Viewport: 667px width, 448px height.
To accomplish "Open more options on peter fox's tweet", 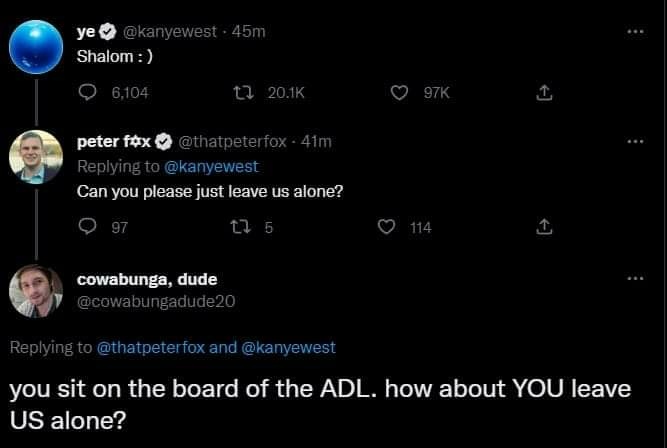I will (x=630, y=142).
